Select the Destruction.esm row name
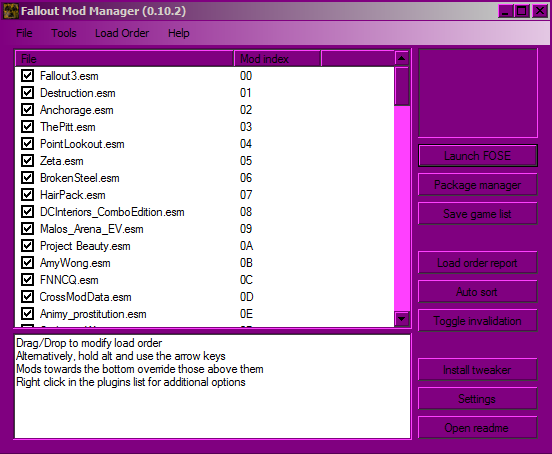552x454 pixels. pos(77,93)
